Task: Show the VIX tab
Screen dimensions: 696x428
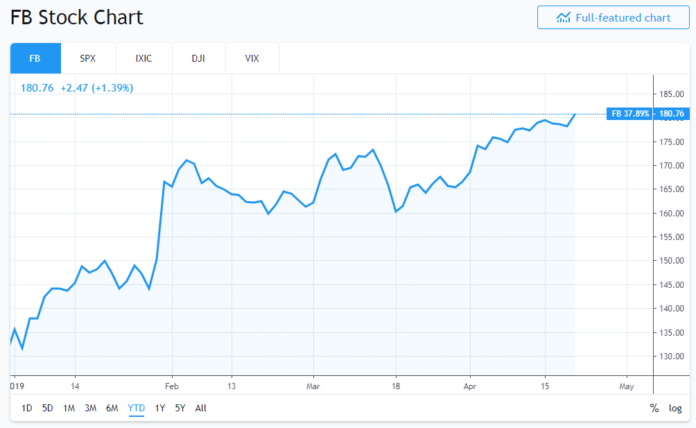Action: [x=251, y=58]
